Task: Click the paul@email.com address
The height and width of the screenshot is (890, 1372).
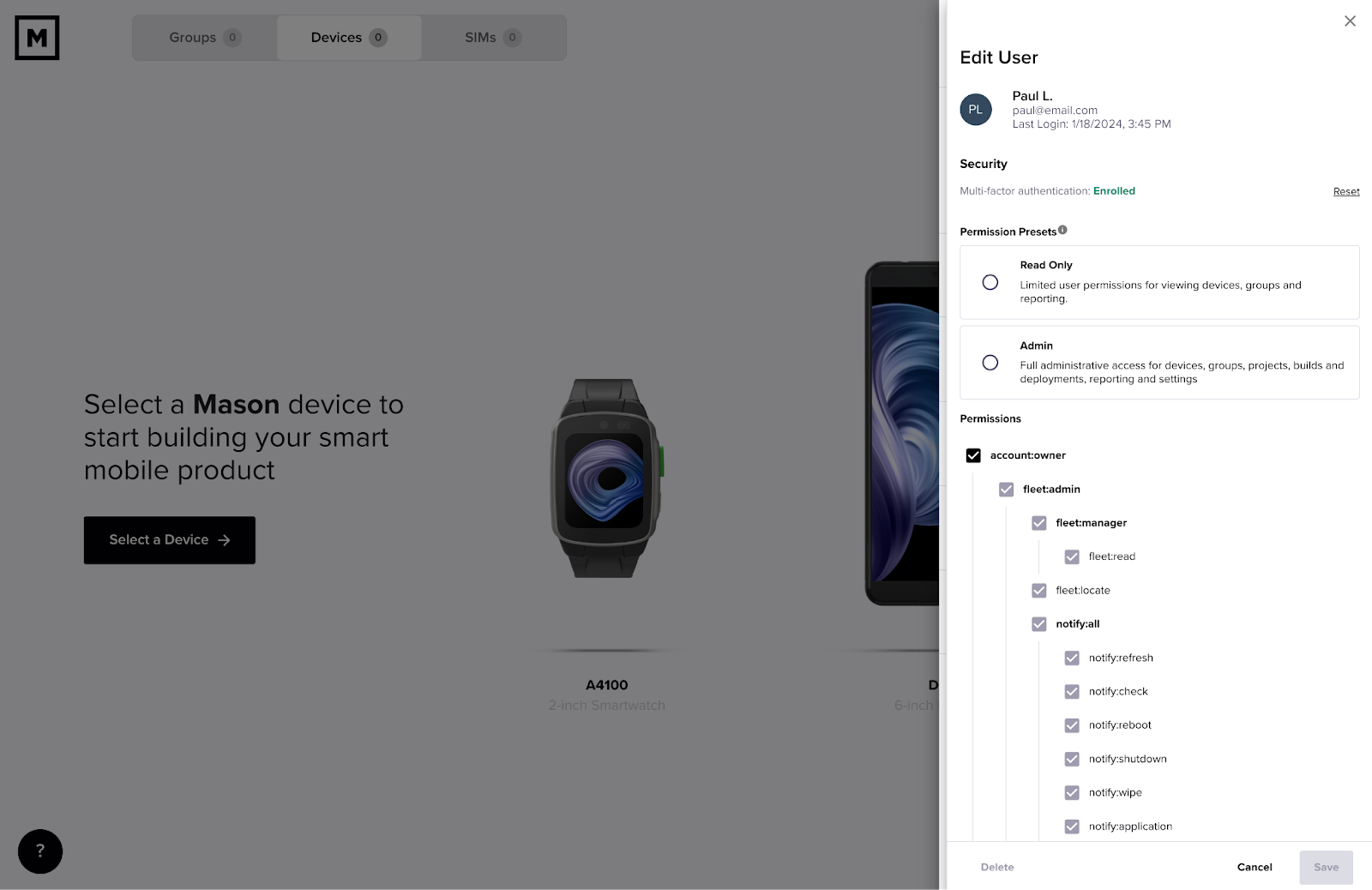Action: (1055, 111)
